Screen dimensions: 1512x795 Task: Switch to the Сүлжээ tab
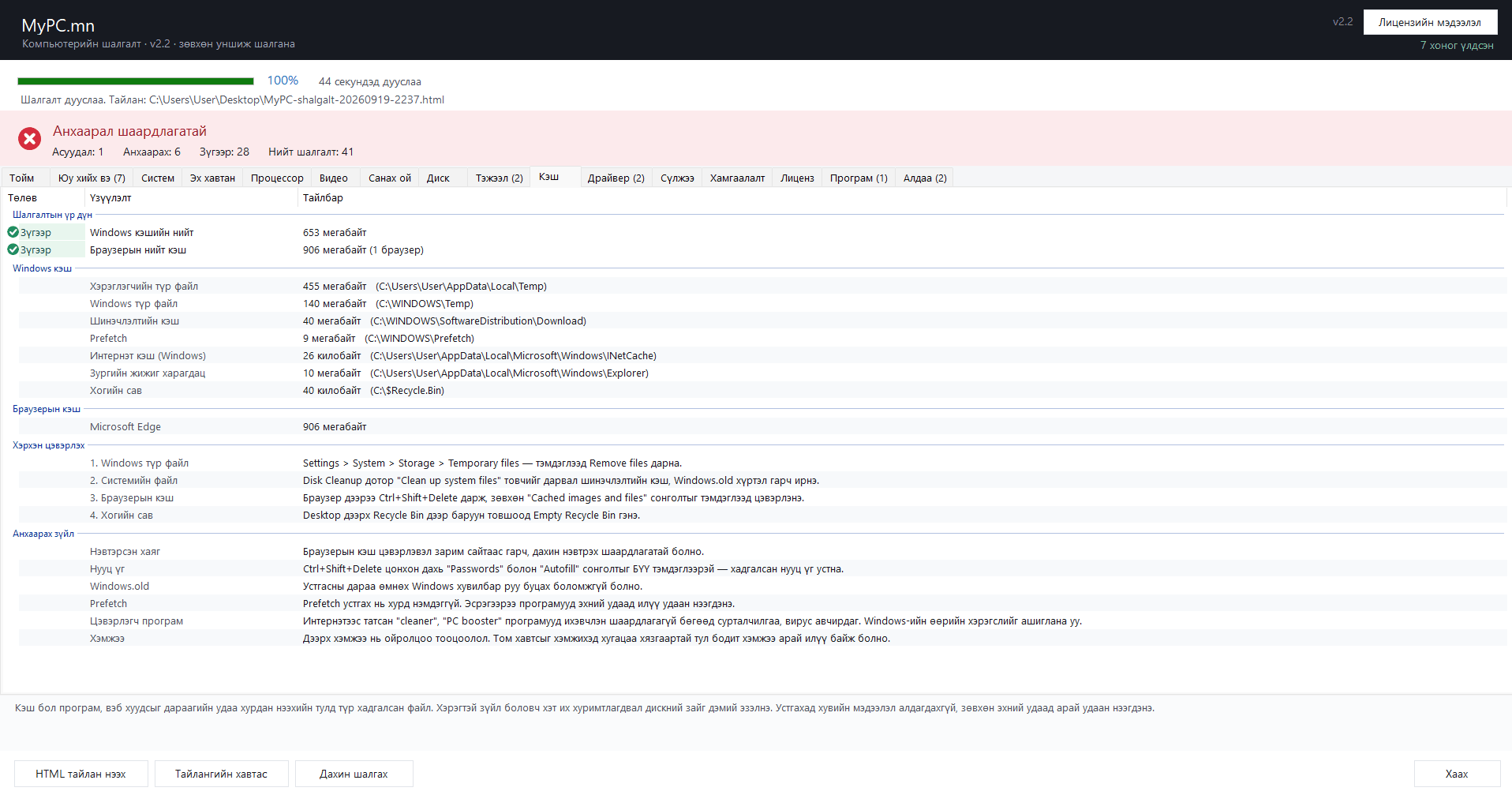677,178
